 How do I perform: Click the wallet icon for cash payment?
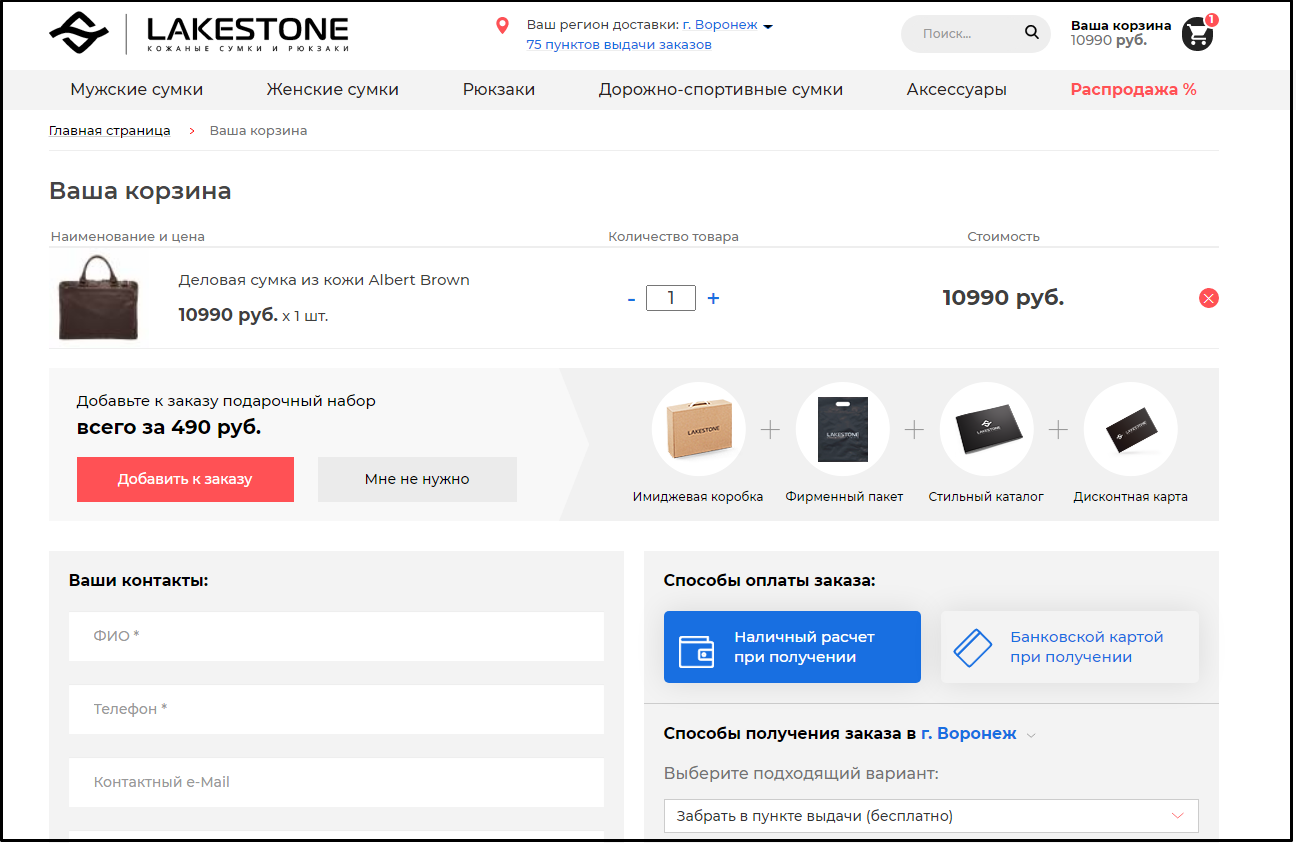[697, 650]
